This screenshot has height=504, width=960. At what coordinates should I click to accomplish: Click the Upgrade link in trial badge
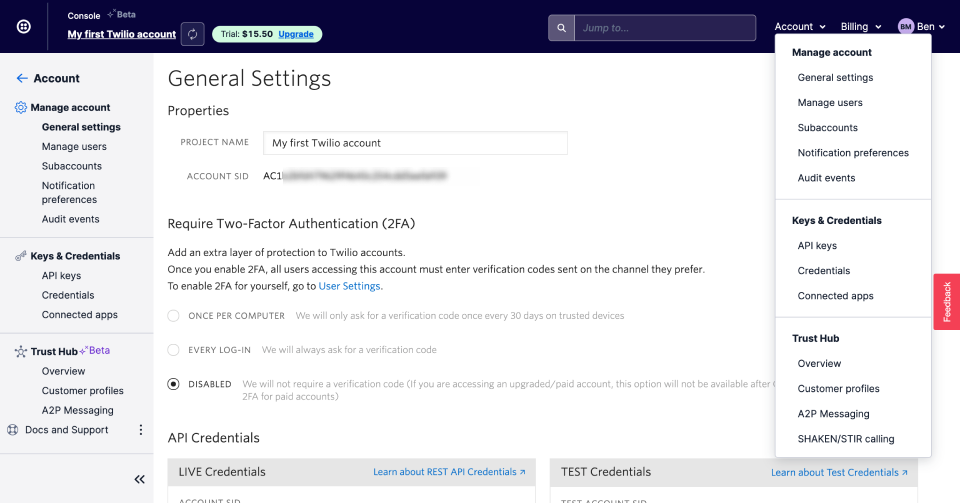296,34
